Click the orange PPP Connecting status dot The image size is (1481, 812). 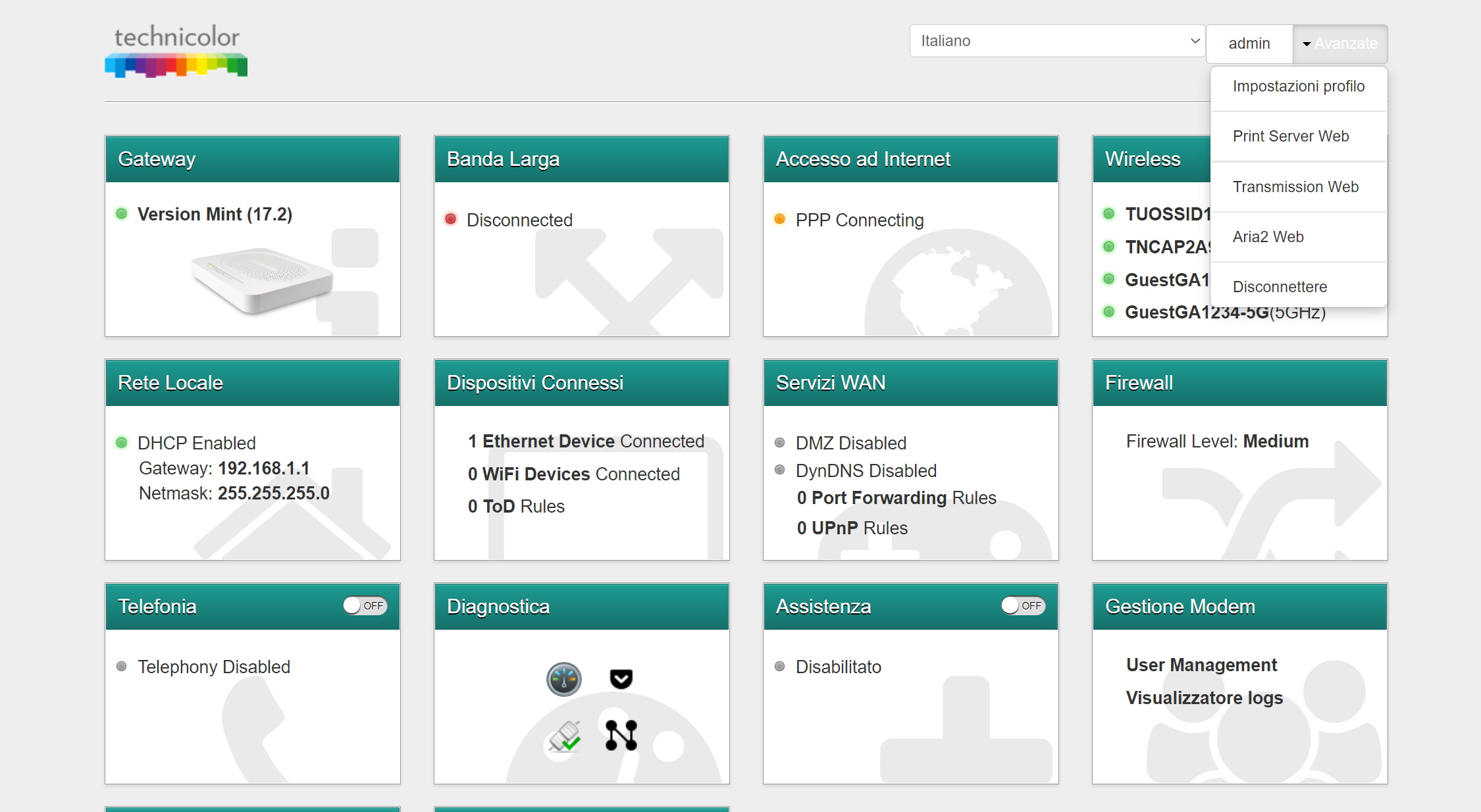779,219
